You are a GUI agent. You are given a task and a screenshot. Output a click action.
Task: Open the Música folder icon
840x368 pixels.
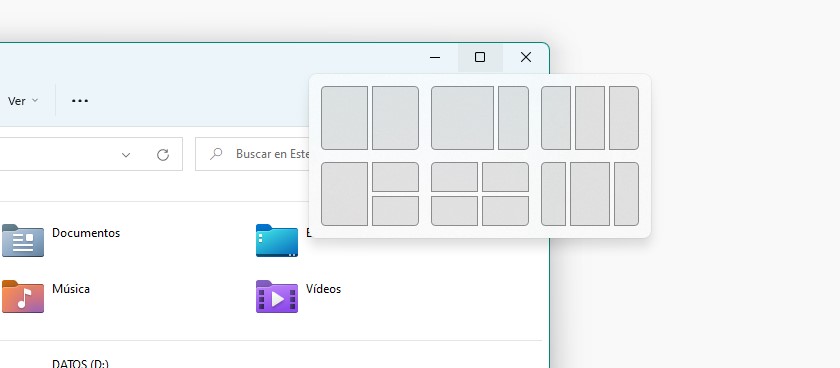(x=23, y=296)
